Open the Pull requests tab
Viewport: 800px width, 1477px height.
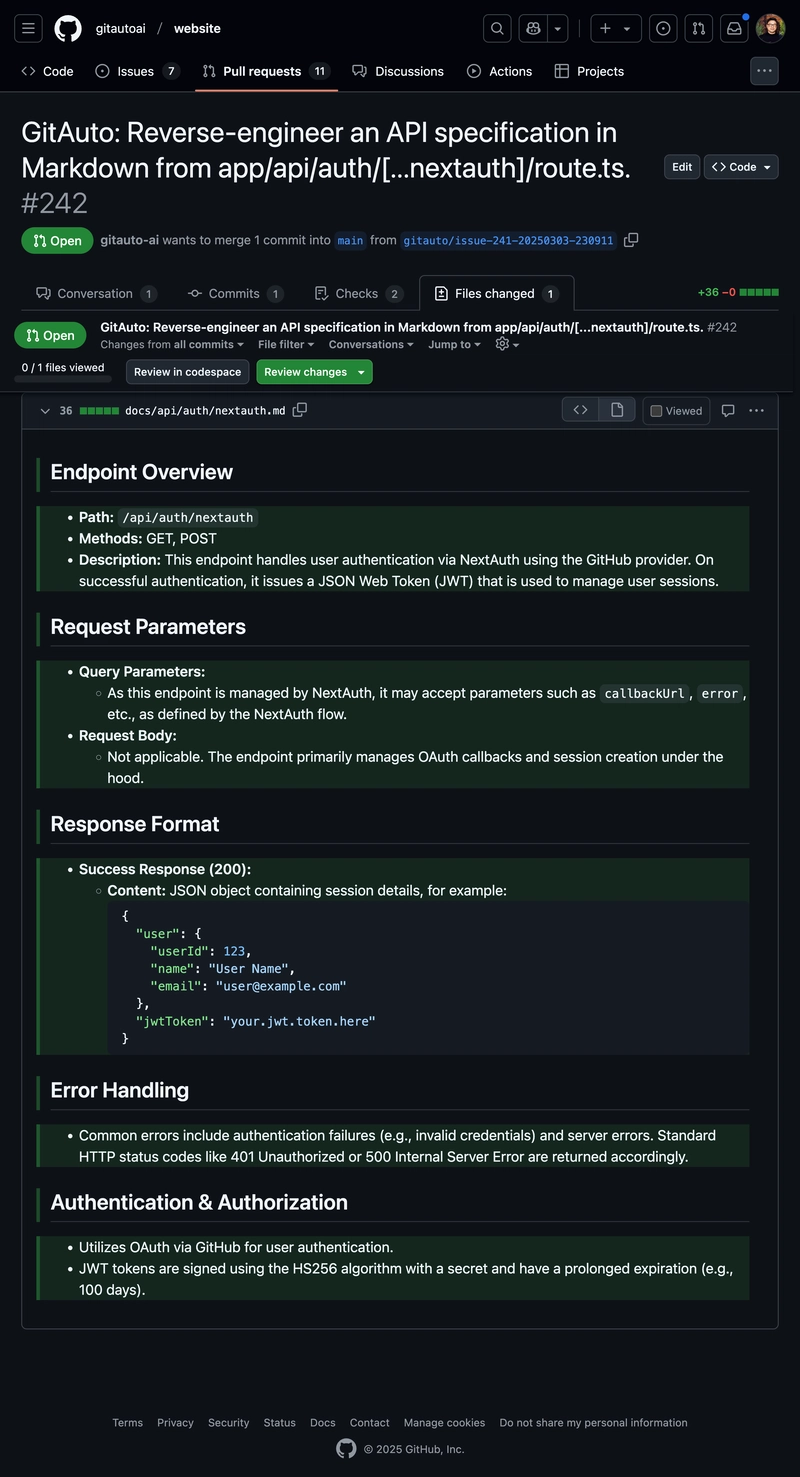pos(266,71)
